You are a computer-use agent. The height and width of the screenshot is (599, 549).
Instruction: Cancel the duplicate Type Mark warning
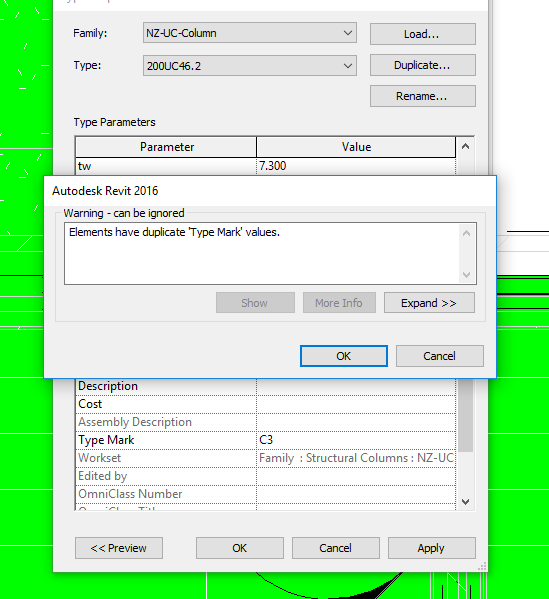[x=440, y=356]
